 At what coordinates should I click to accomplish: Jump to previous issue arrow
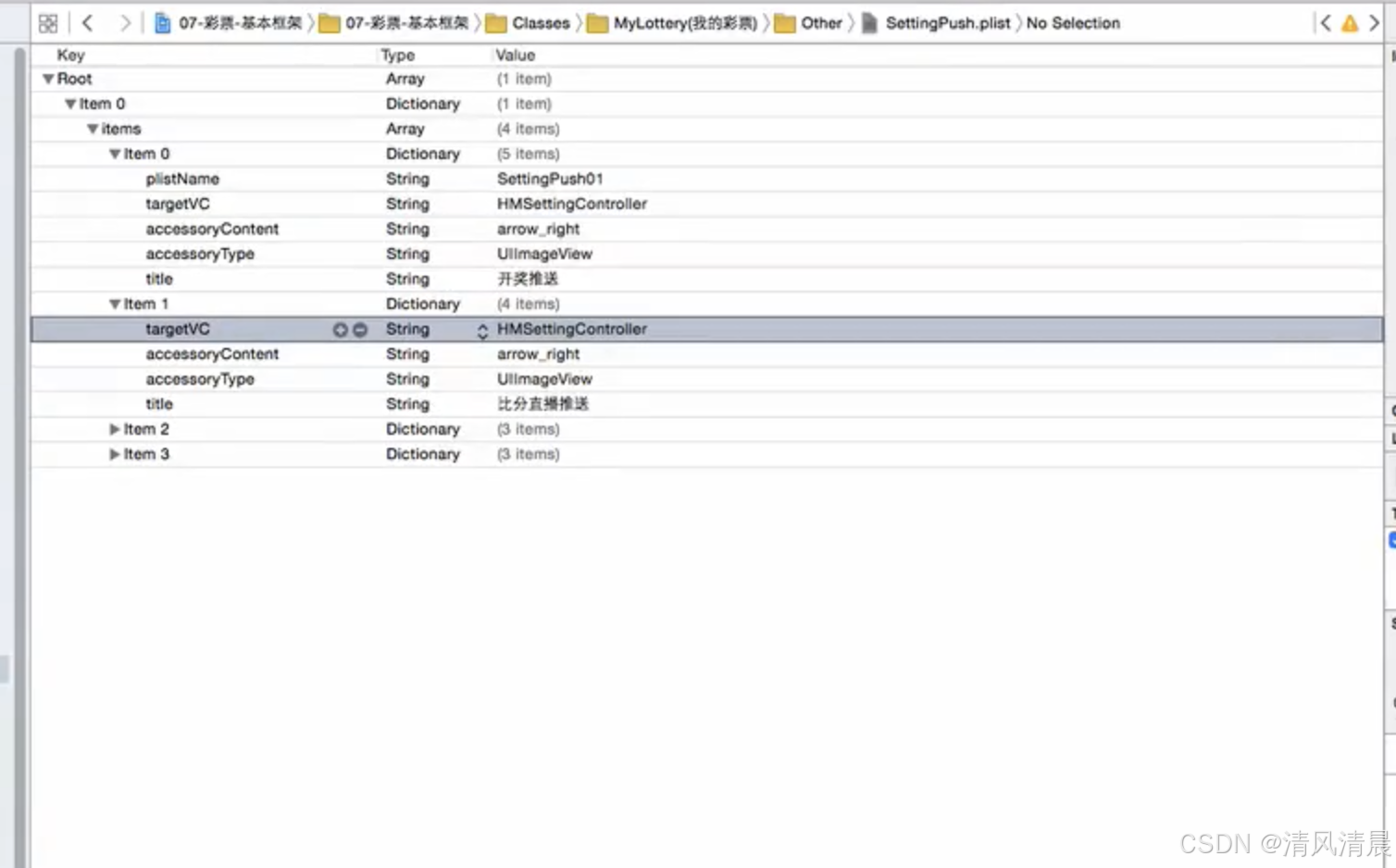[x=1326, y=23]
